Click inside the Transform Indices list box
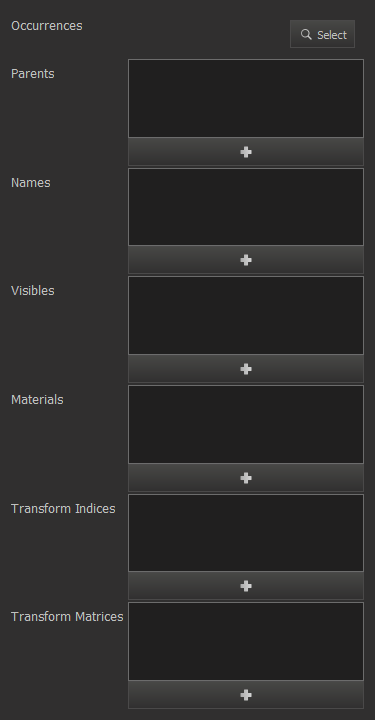Viewport: 375px width, 720px height. point(246,533)
